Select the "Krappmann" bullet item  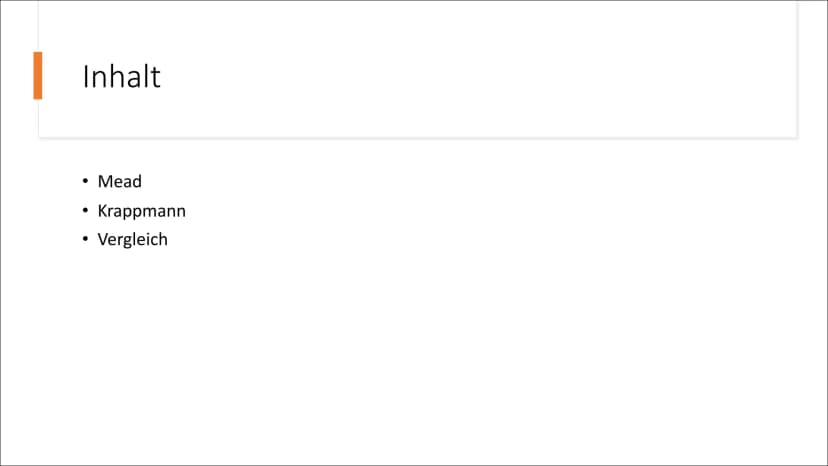pos(142,211)
